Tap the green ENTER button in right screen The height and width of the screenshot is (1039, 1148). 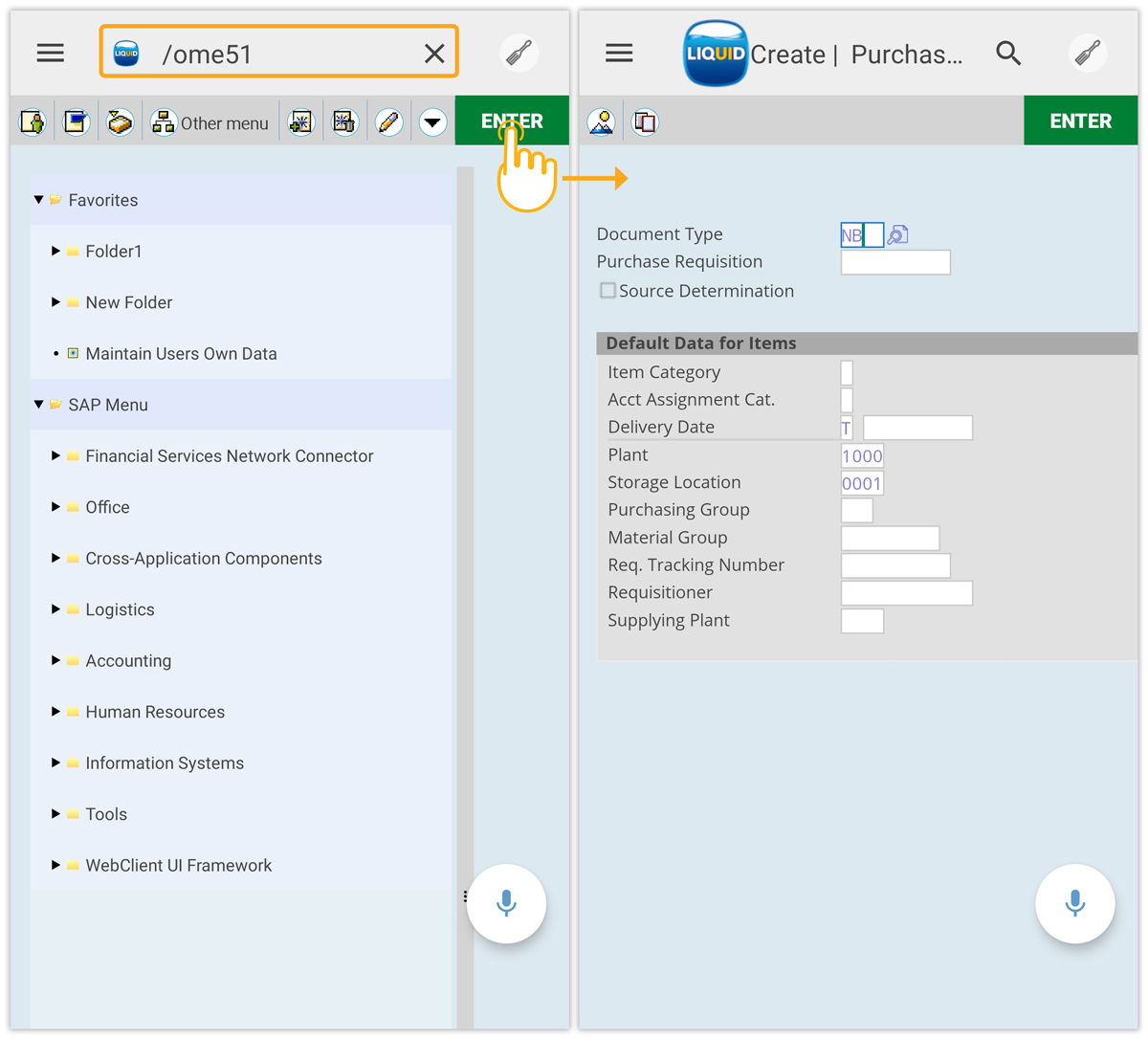(x=1081, y=121)
